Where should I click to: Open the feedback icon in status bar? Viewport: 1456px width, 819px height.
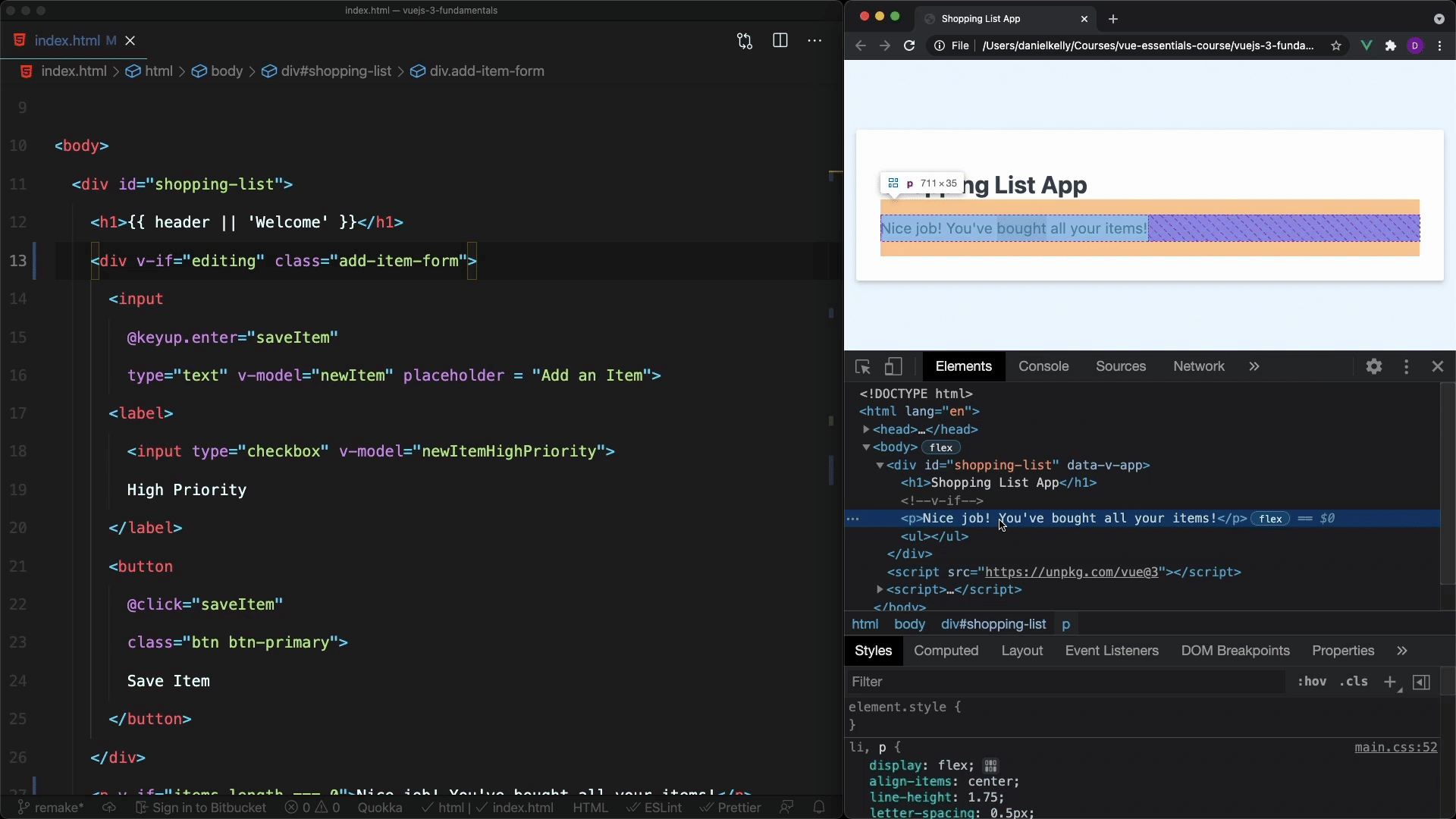[786, 808]
